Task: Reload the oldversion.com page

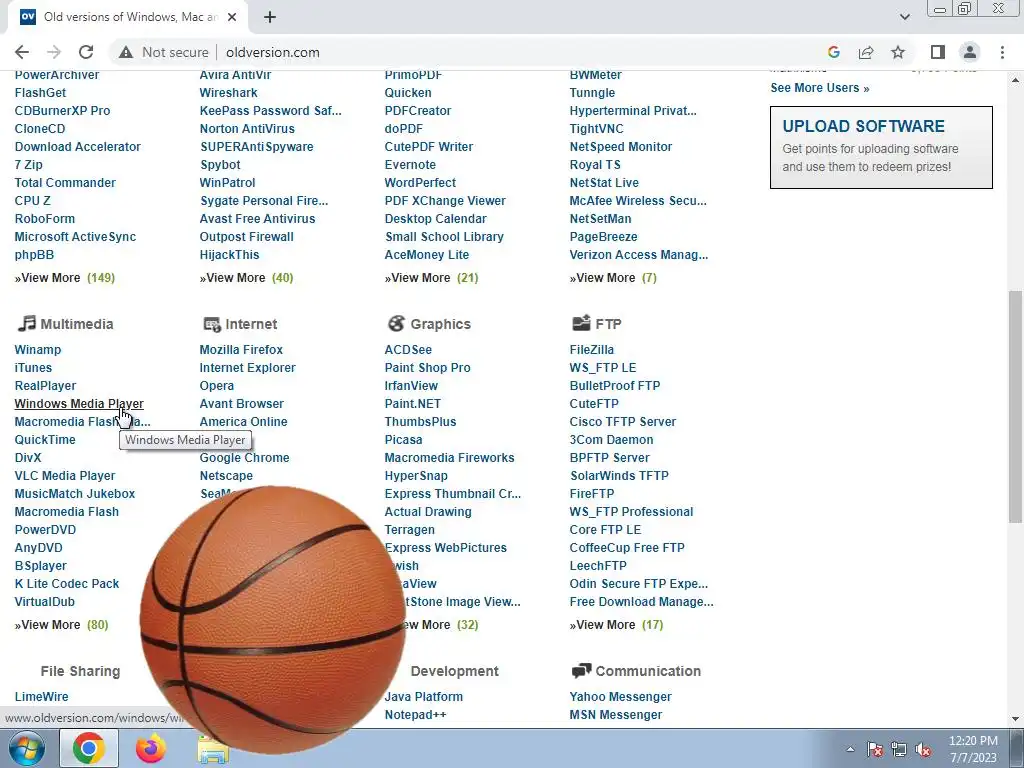Action: (86, 52)
